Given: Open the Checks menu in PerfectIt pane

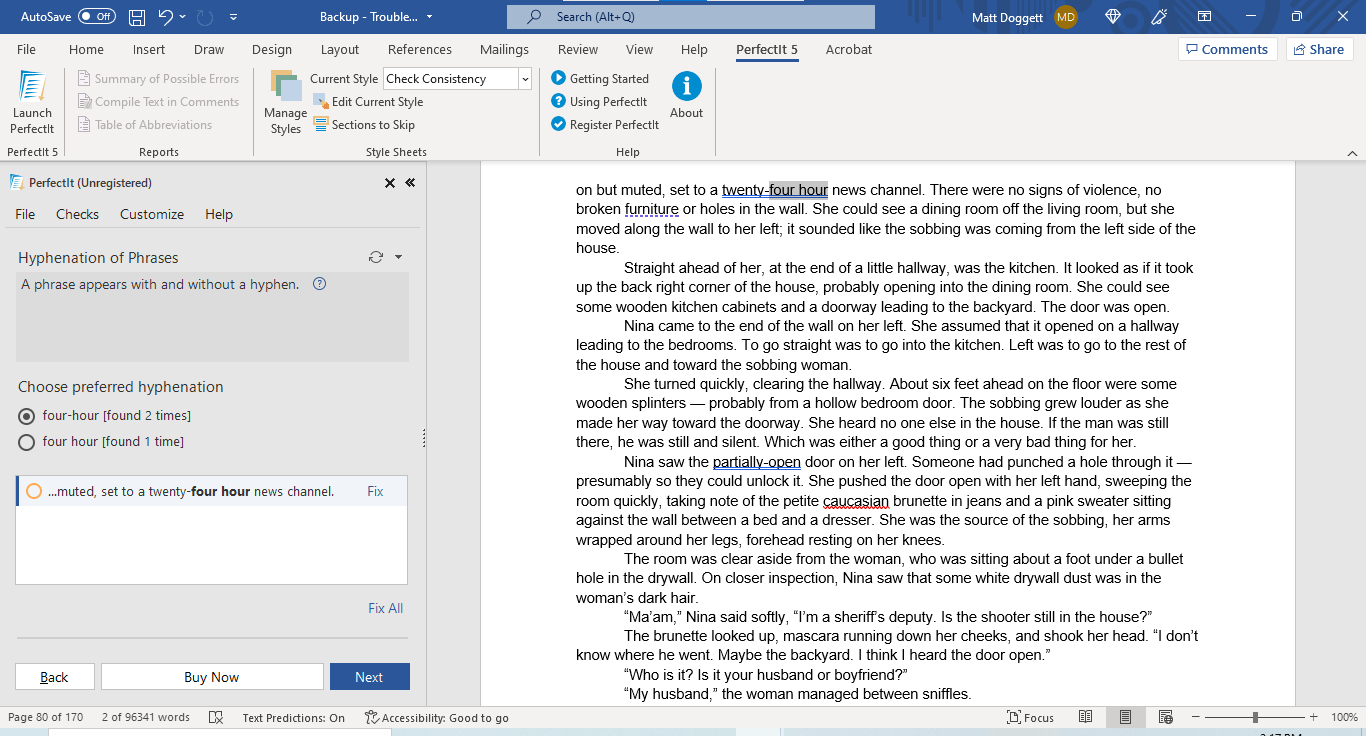Looking at the screenshot, I should (77, 214).
